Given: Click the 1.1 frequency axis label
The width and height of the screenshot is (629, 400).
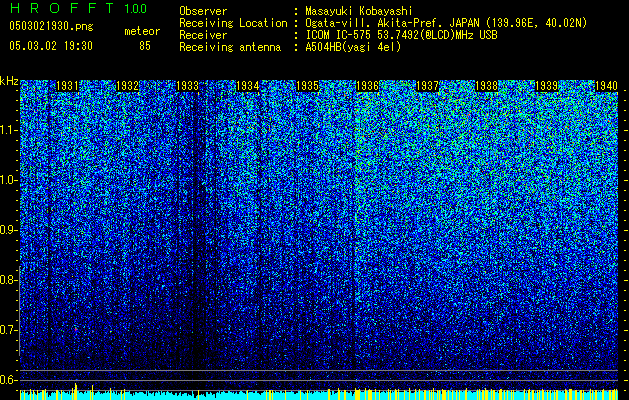Looking at the screenshot, I should click(9, 130).
